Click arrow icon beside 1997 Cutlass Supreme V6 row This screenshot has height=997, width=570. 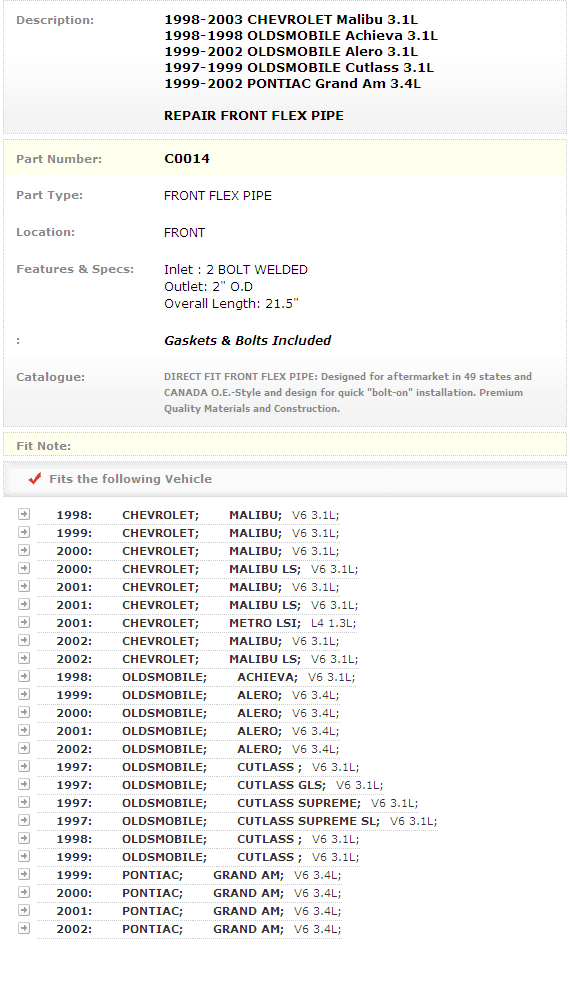(x=24, y=802)
